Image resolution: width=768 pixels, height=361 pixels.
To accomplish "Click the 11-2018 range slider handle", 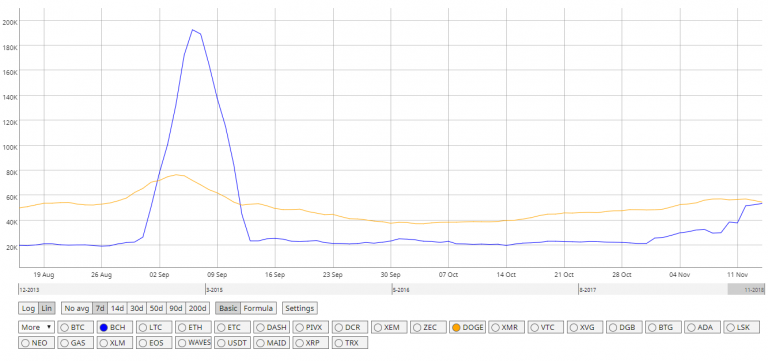I will pos(745,289).
